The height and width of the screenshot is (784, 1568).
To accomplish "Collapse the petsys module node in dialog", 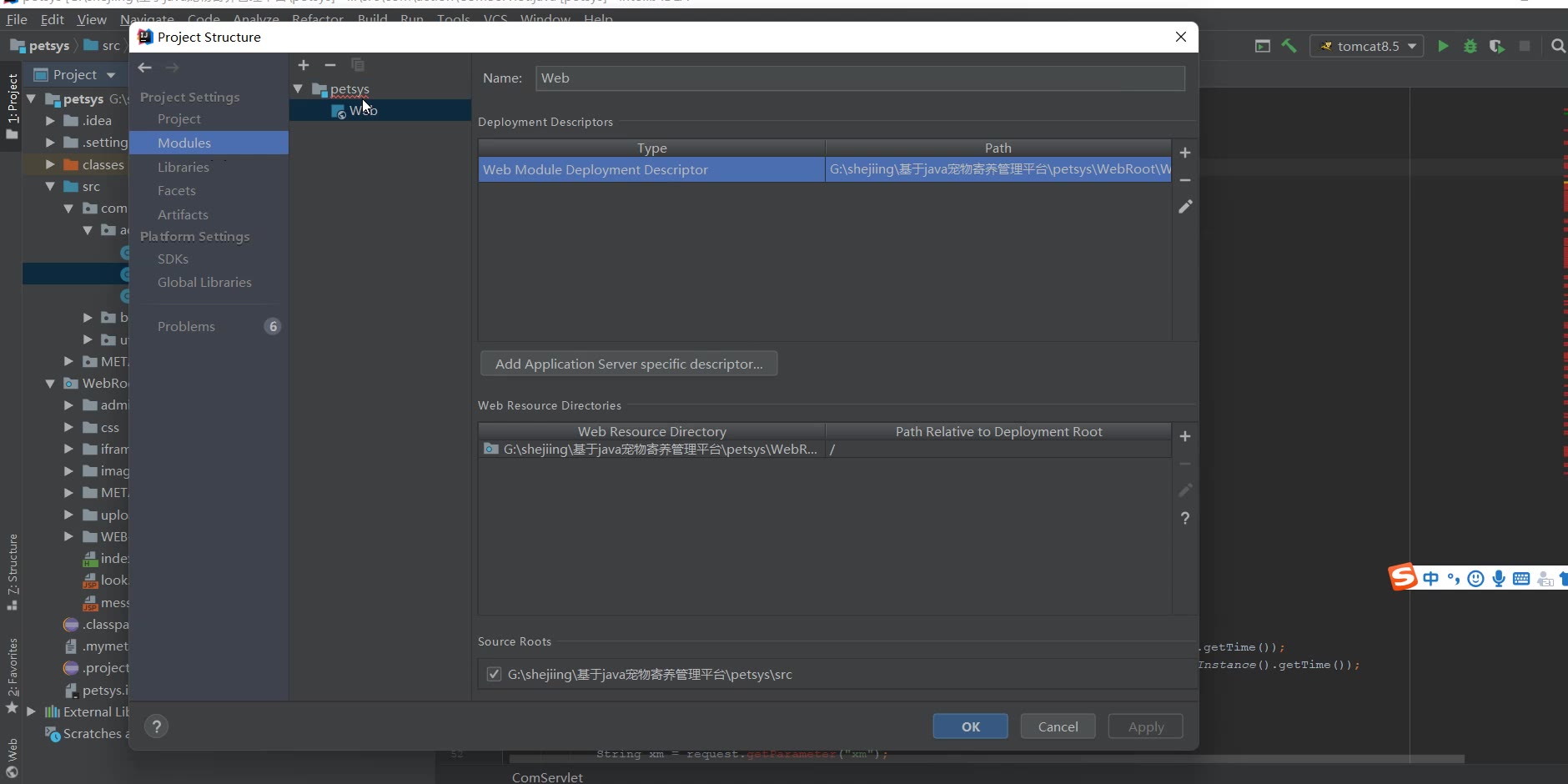I will pos(299,88).
